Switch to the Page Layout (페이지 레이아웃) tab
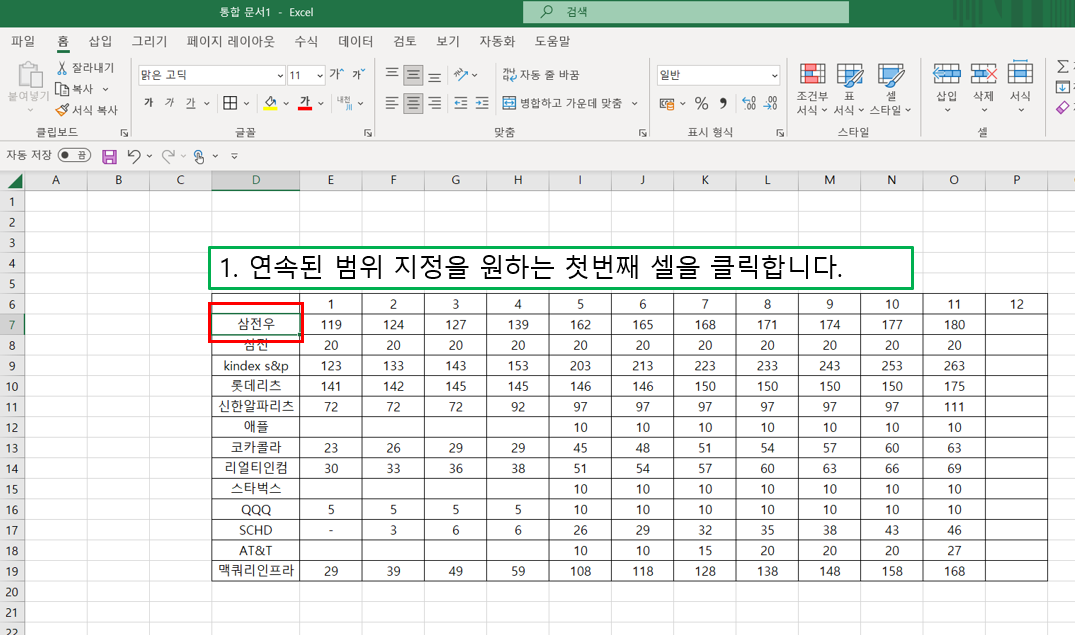This screenshot has height=635, width=1075. [230, 41]
